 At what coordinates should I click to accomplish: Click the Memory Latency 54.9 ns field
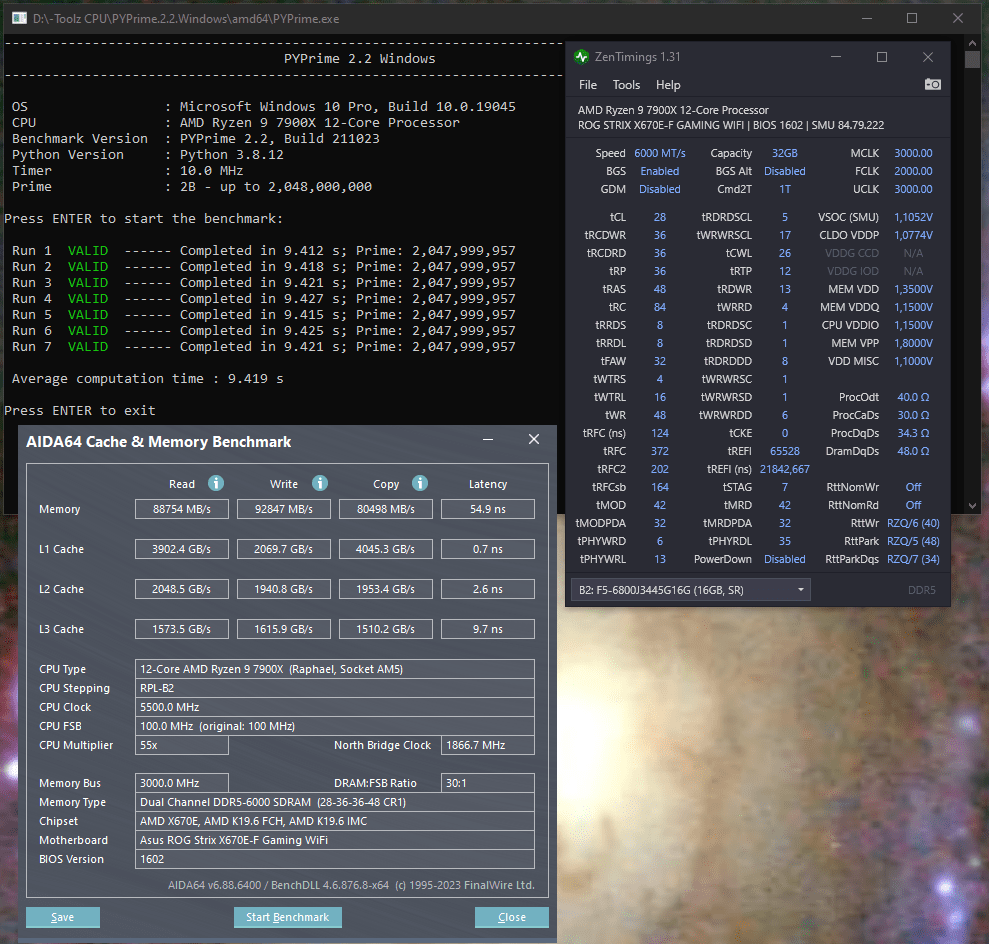click(x=488, y=509)
